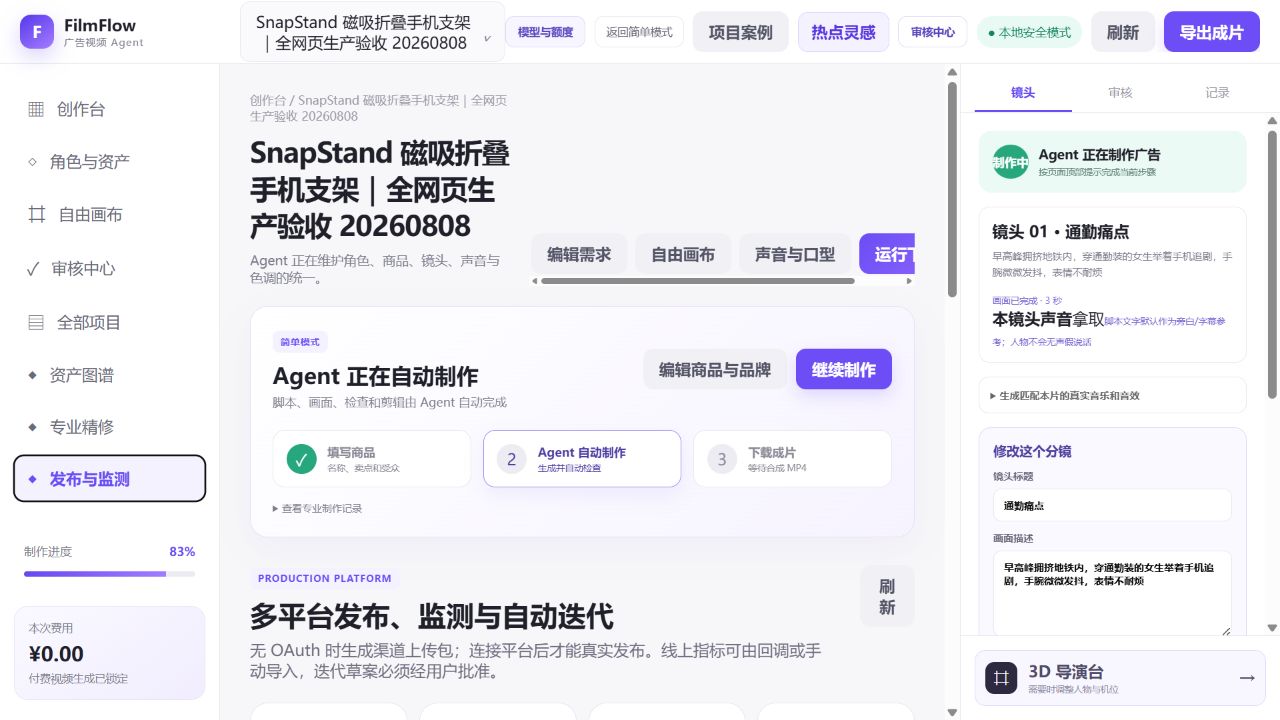This screenshot has width=1280, height=720.
Task: Open 角色与资产 in sidebar
Action: point(109,161)
